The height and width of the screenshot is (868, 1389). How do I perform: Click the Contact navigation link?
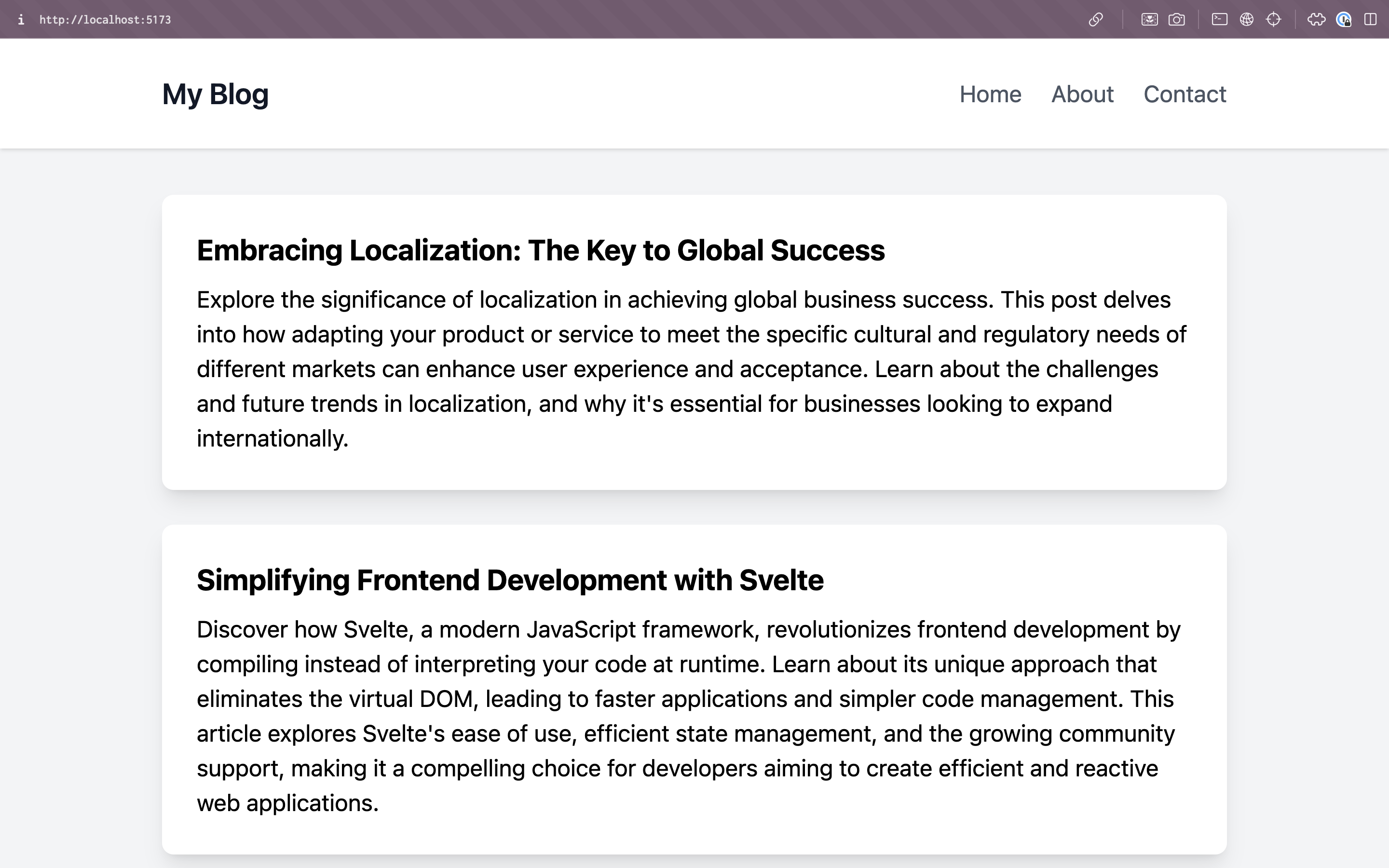point(1185,94)
